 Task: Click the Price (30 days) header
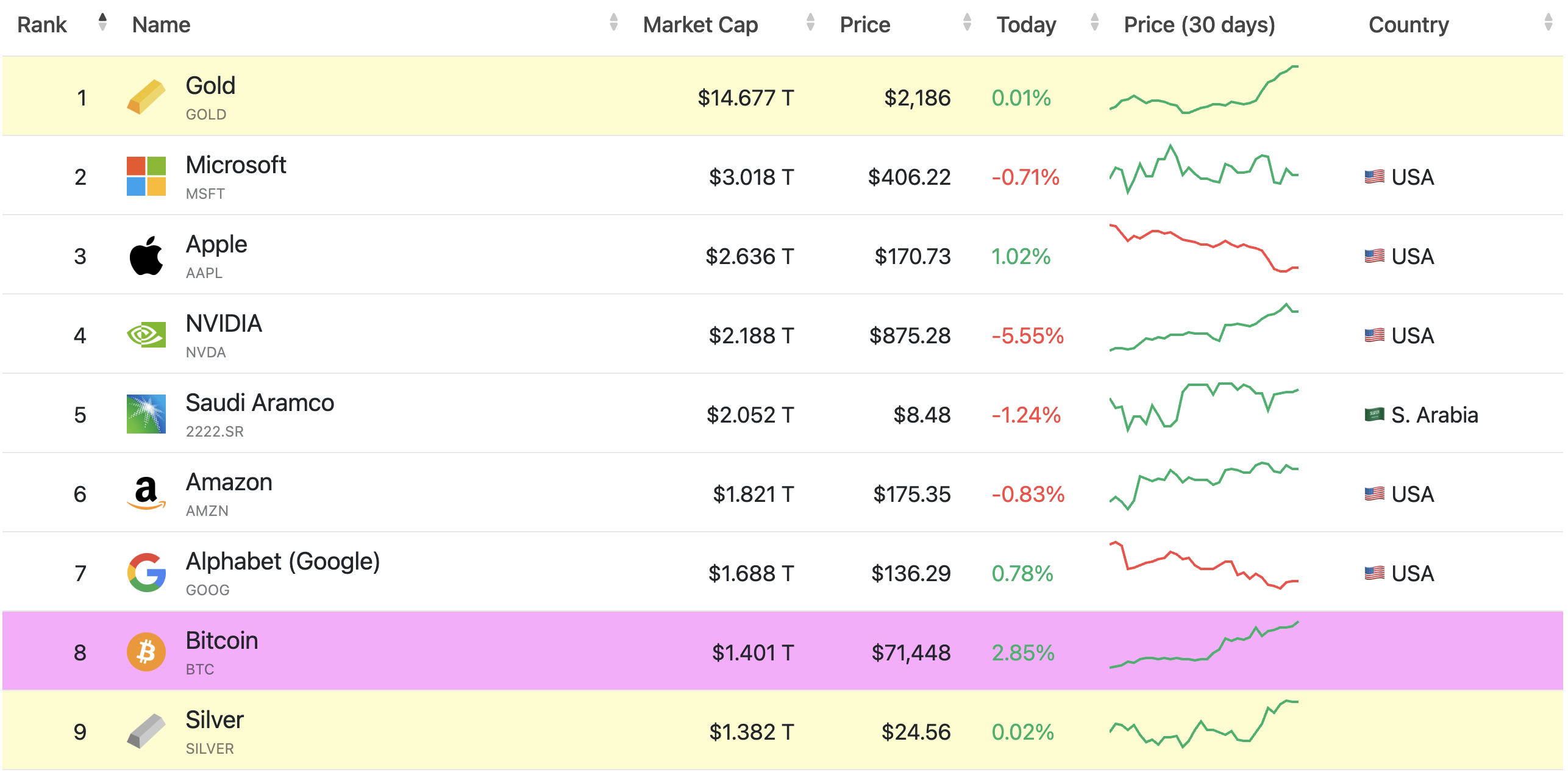(x=1199, y=25)
